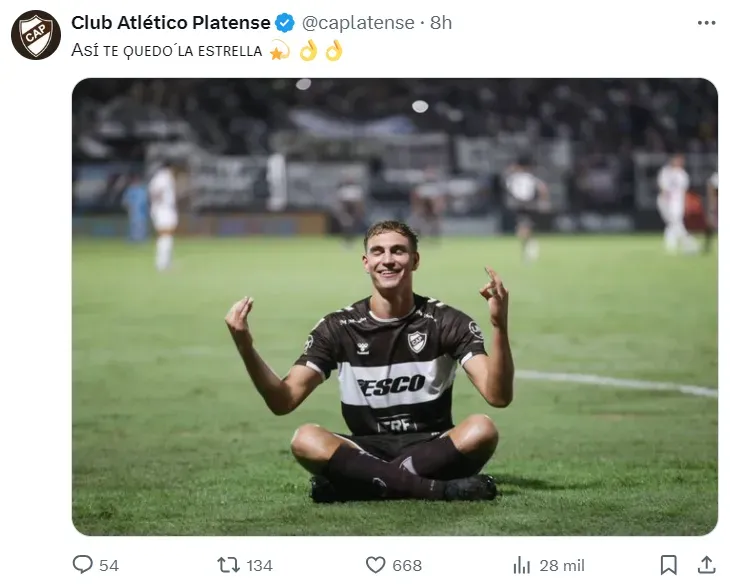The height and width of the screenshot is (586, 730).
Task: Click the tweet text 'Así te quedó la estrella'
Action: (167, 50)
